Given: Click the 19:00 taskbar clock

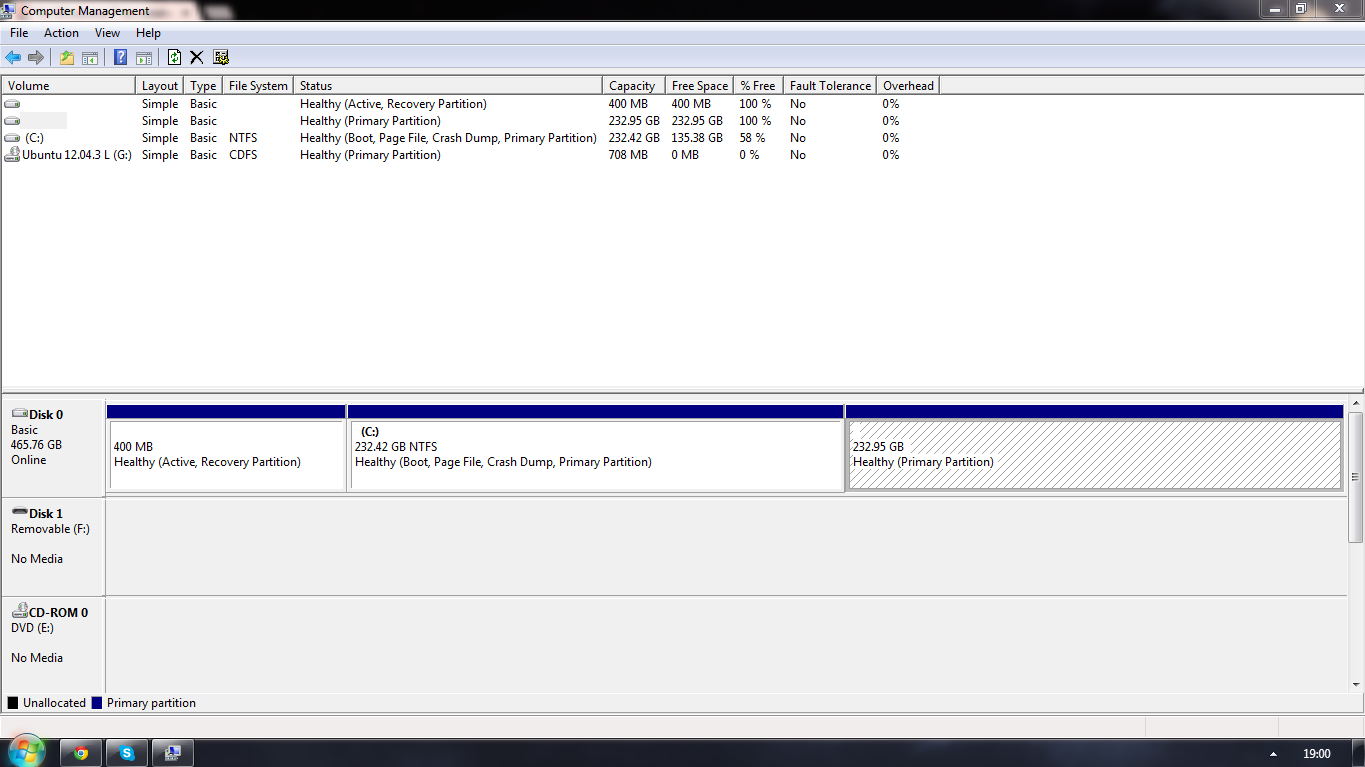Looking at the screenshot, I should pos(1317,754).
